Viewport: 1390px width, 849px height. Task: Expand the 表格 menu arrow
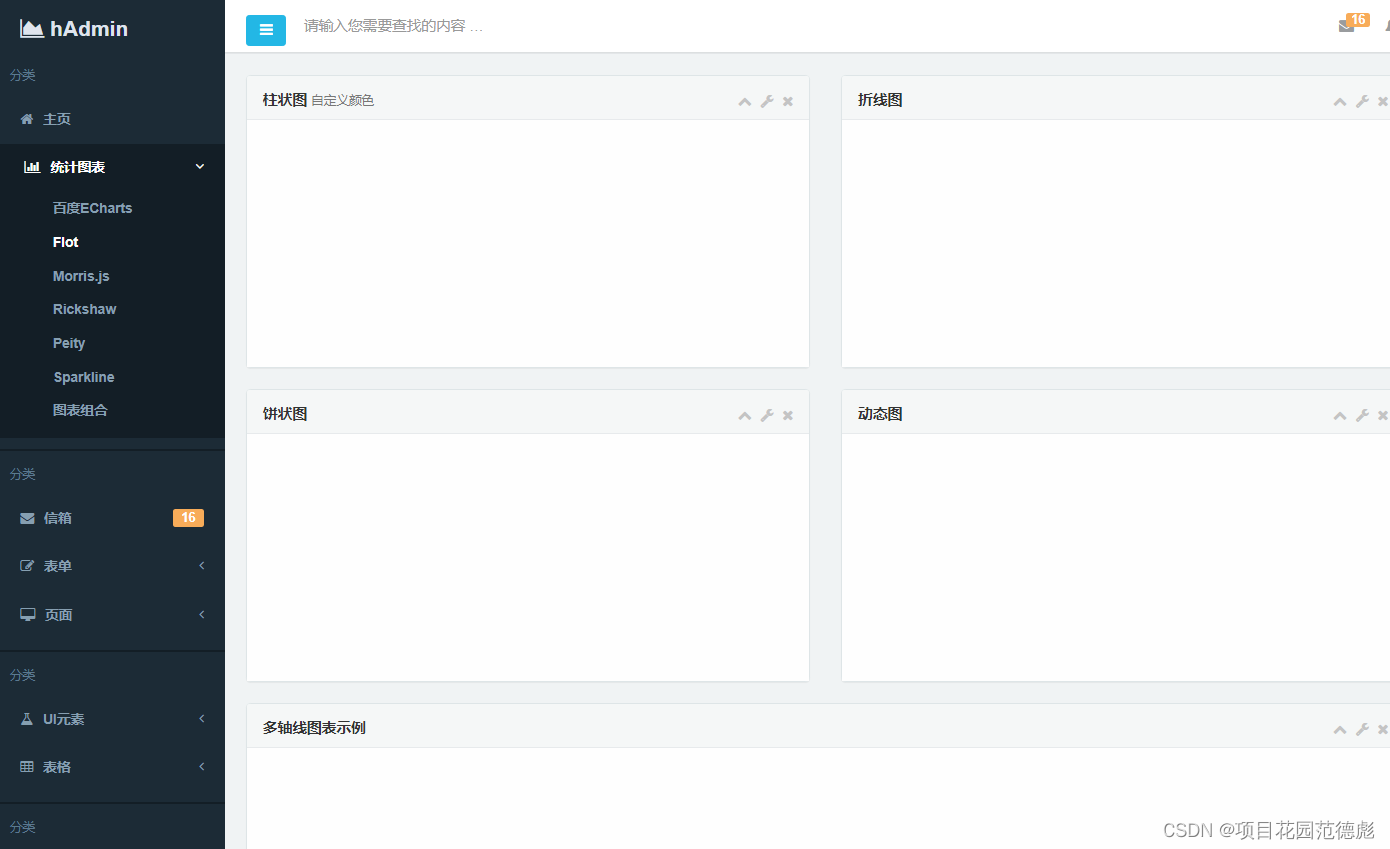click(201, 766)
